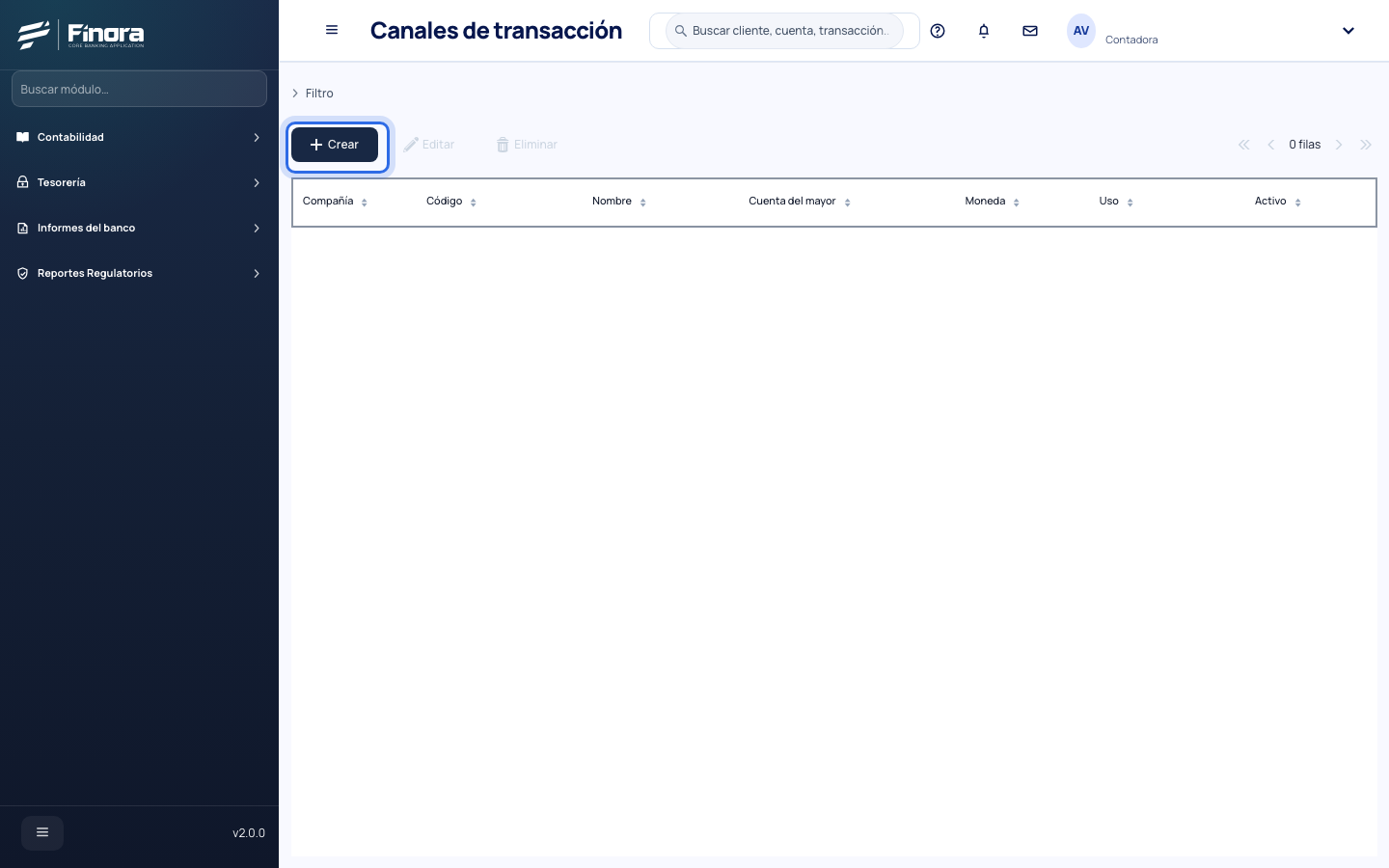Click the Informes del banco document icon

23,228
